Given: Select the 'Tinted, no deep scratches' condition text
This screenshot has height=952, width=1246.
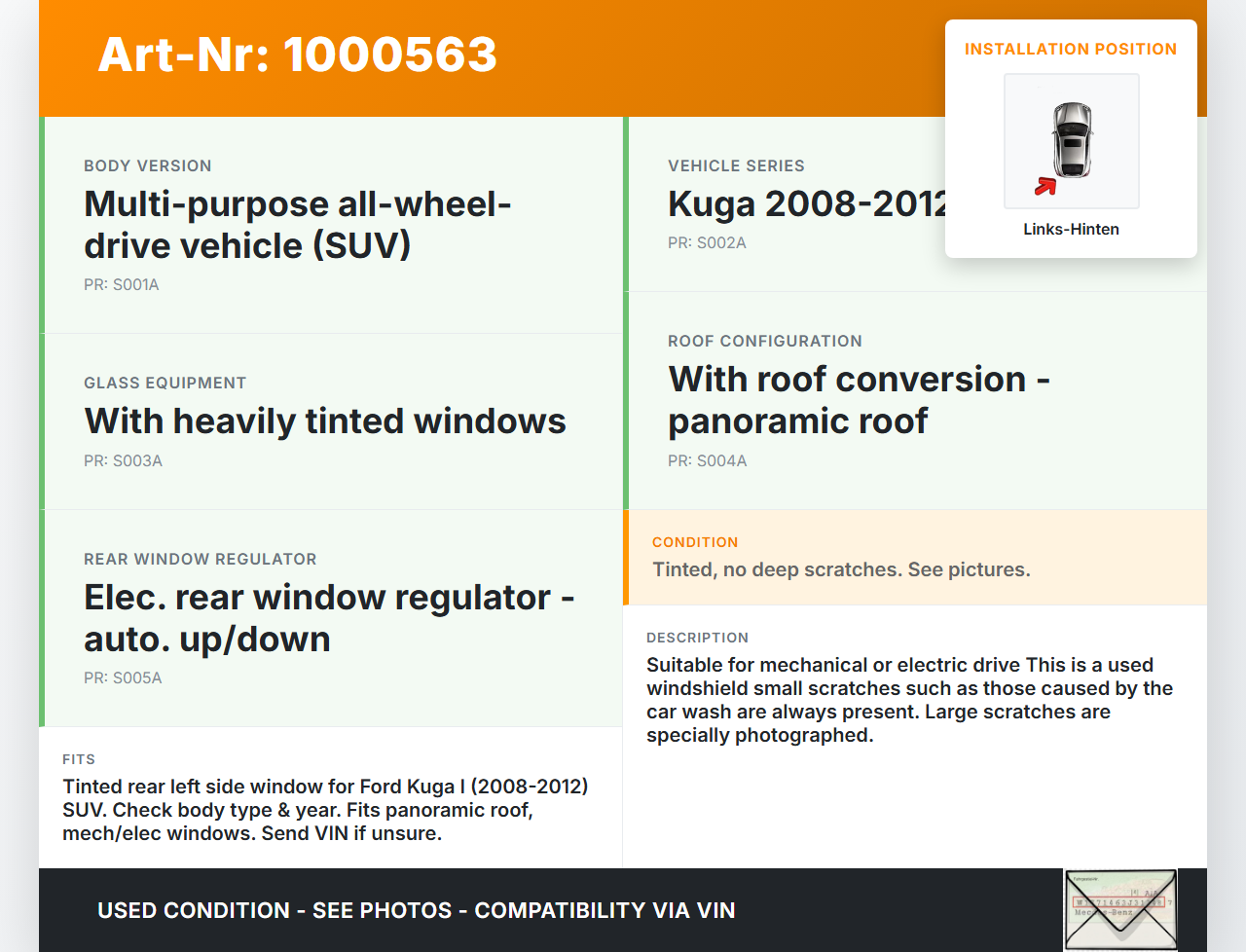Looking at the screenshot, I should [841, 569].
